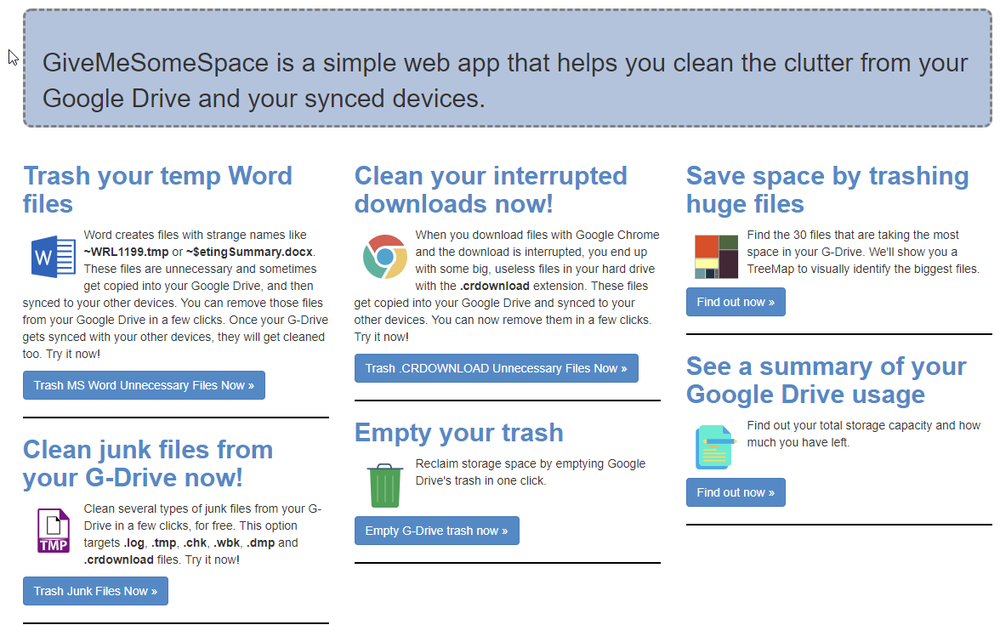The width and height of the screenshot is (1000, 642).
Task: Click 'Clean junk files from your G-Drive now!' heading
Action: click(148, 463)
